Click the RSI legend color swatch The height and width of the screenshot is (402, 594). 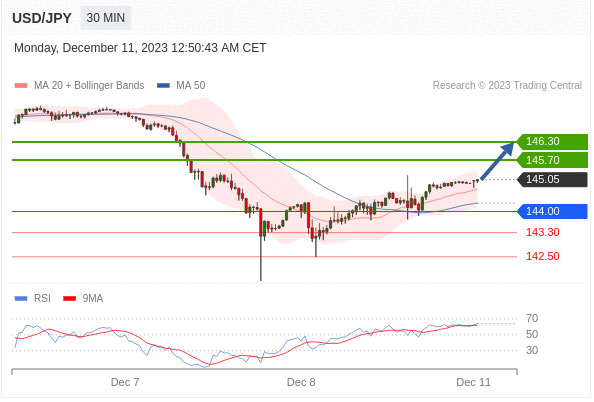coord(21,299)
